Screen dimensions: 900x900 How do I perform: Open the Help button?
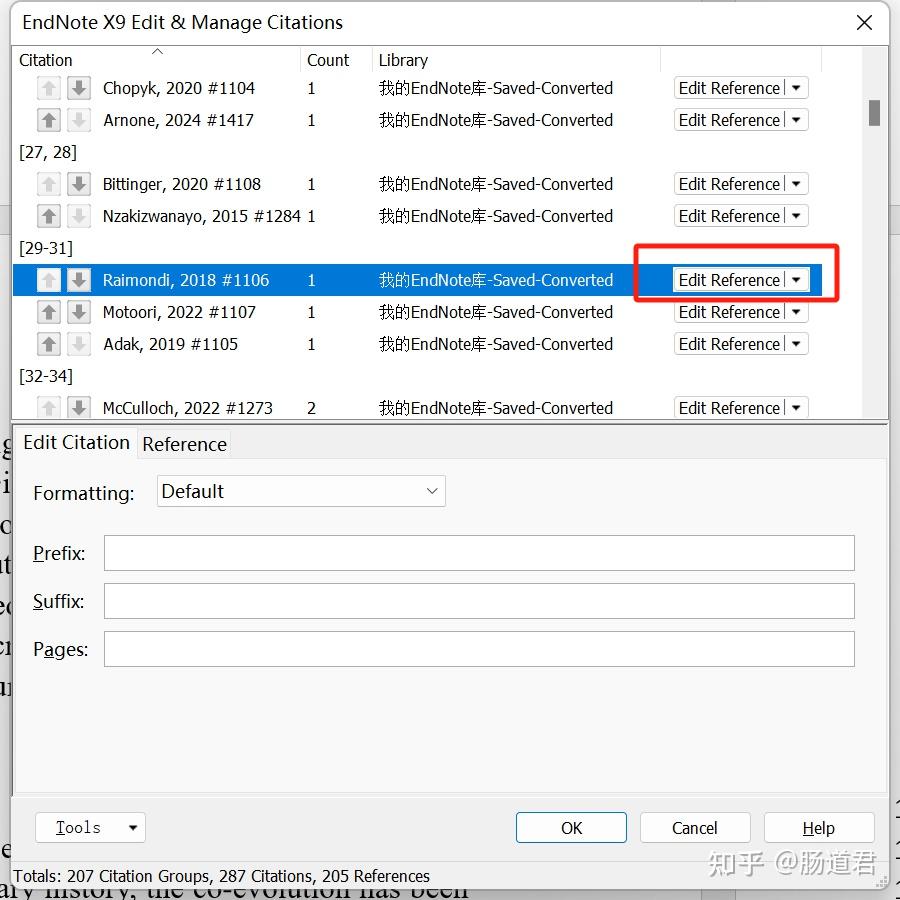[819, 828]
